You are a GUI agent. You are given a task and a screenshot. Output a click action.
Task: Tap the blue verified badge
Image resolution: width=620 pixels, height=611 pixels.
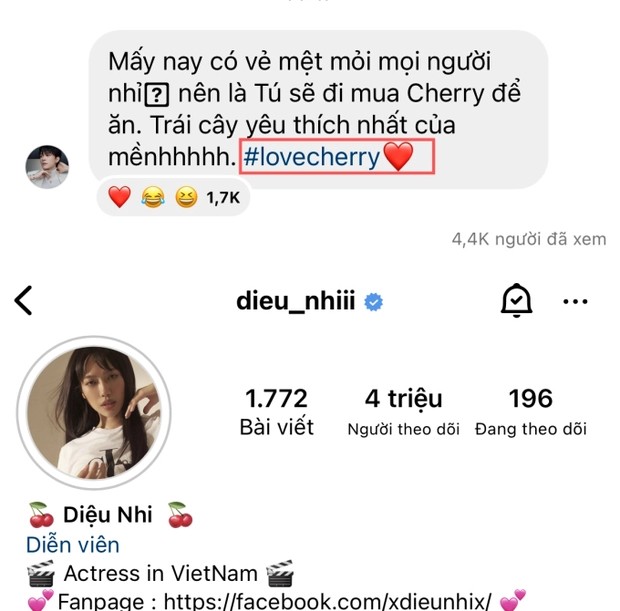(x=373, y=302)
